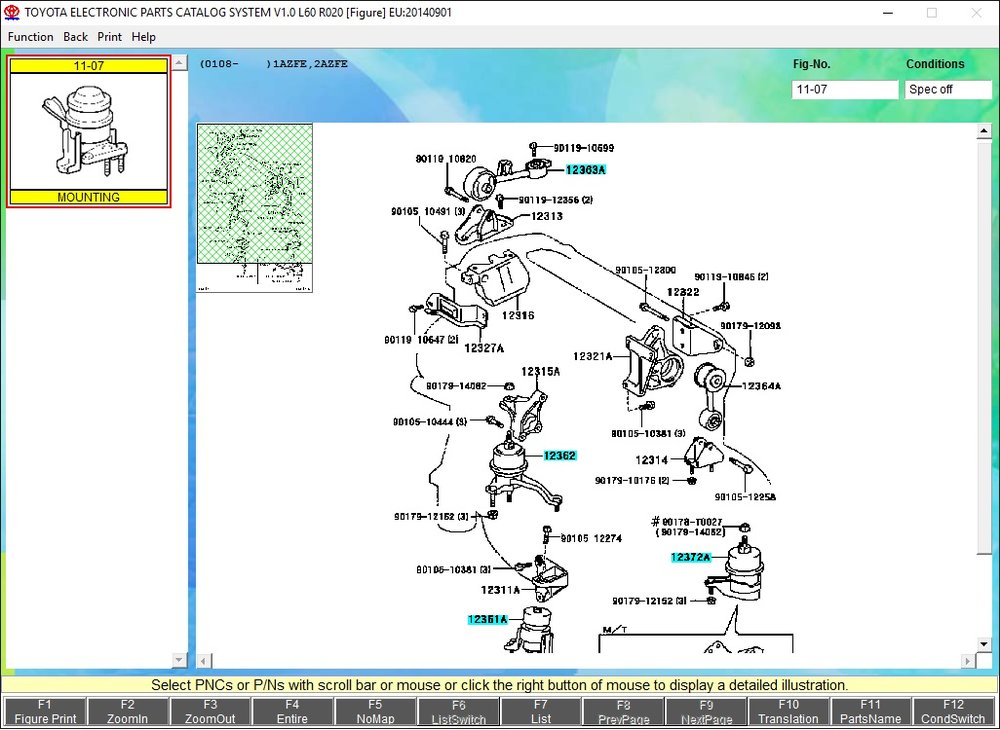Click the Print menu item

[109, 37]
